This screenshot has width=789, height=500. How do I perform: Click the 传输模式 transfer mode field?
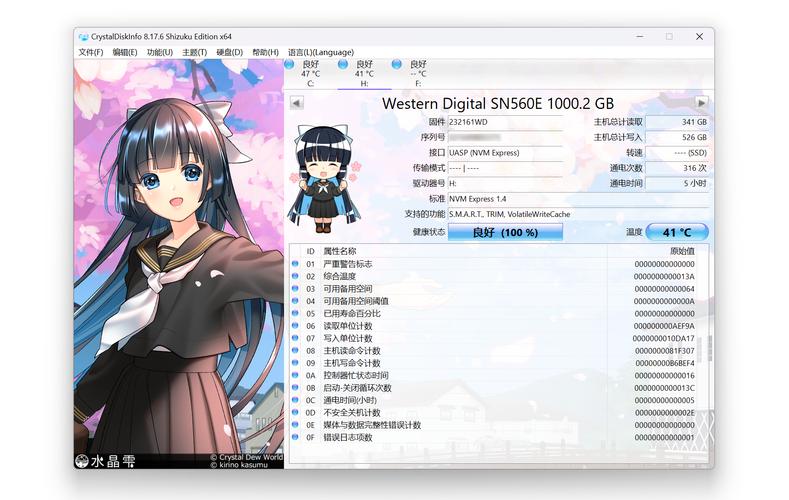point(505,168)
